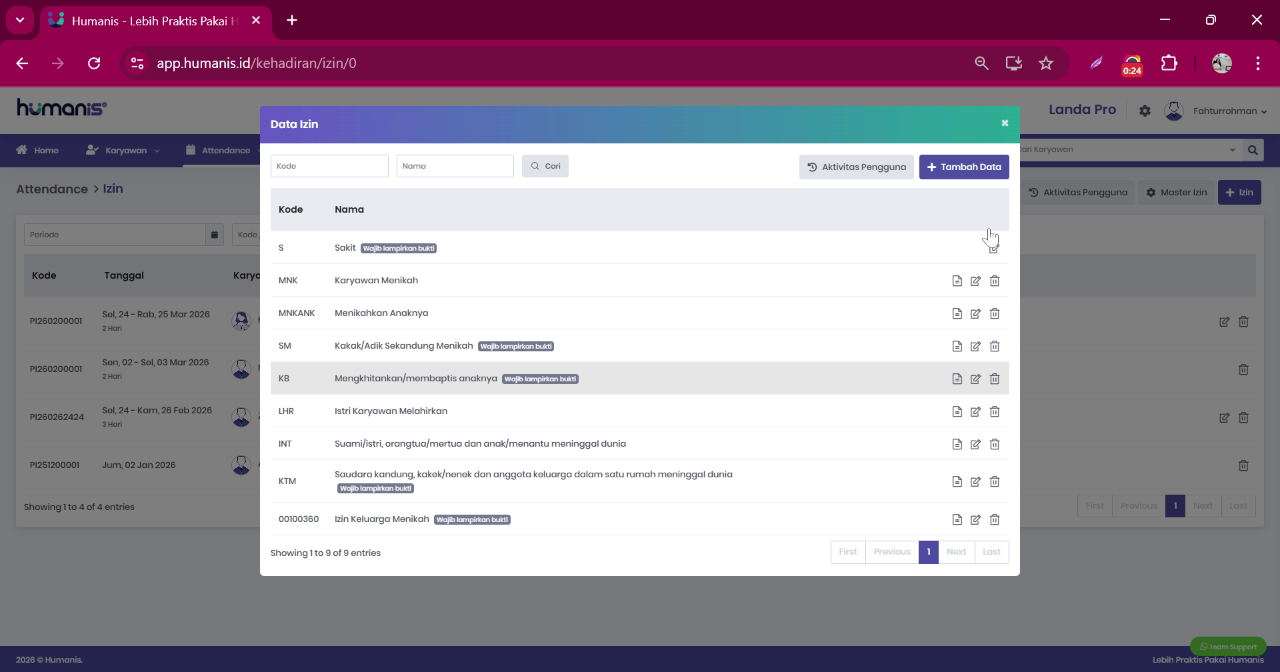Delete the Istri Karyawan Melahirkan entry

(x=994, y=411)
